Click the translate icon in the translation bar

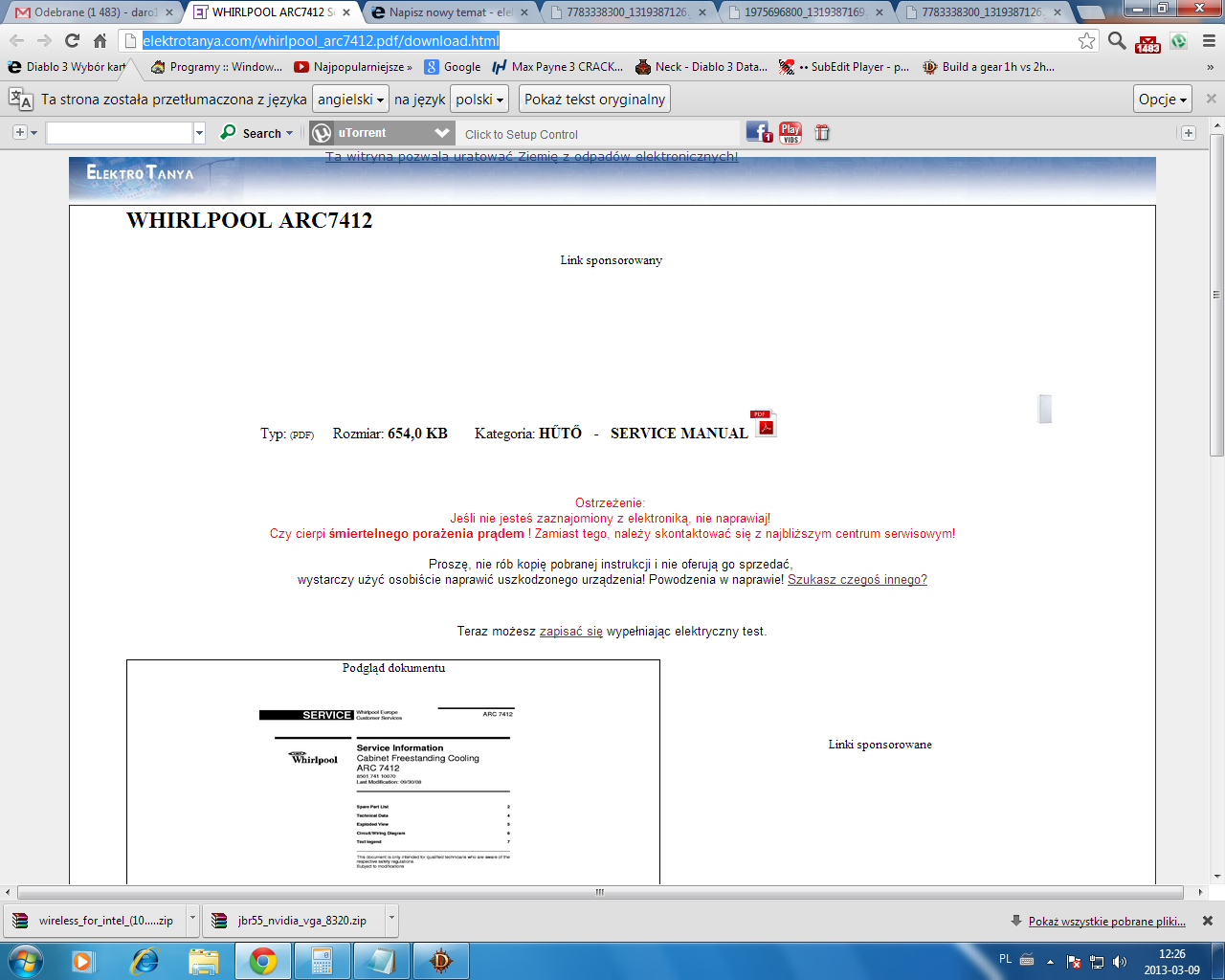click(20, 99)
